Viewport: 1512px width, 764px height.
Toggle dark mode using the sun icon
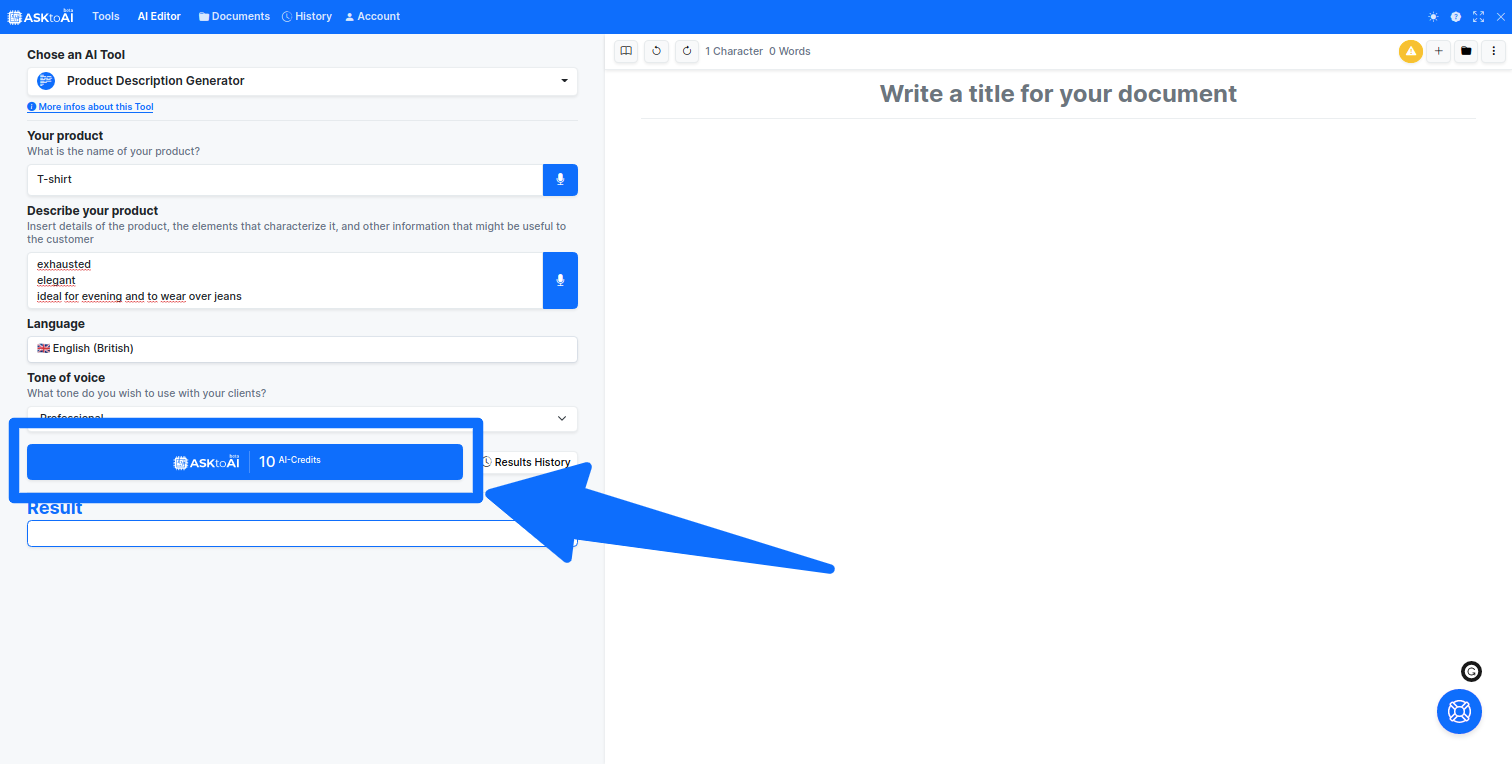tap(1432, 16)
